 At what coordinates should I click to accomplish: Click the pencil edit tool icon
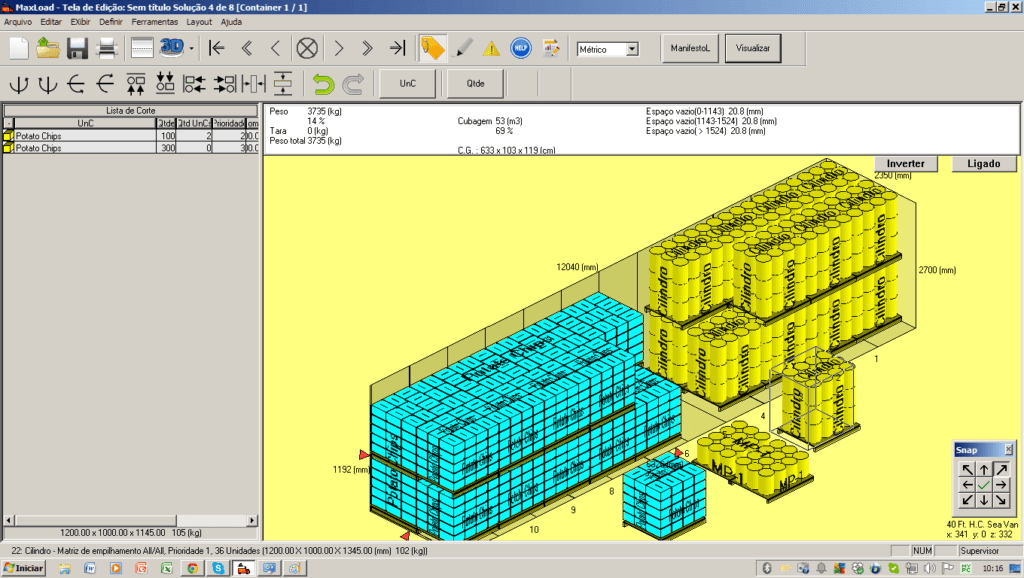click(463, 47)
